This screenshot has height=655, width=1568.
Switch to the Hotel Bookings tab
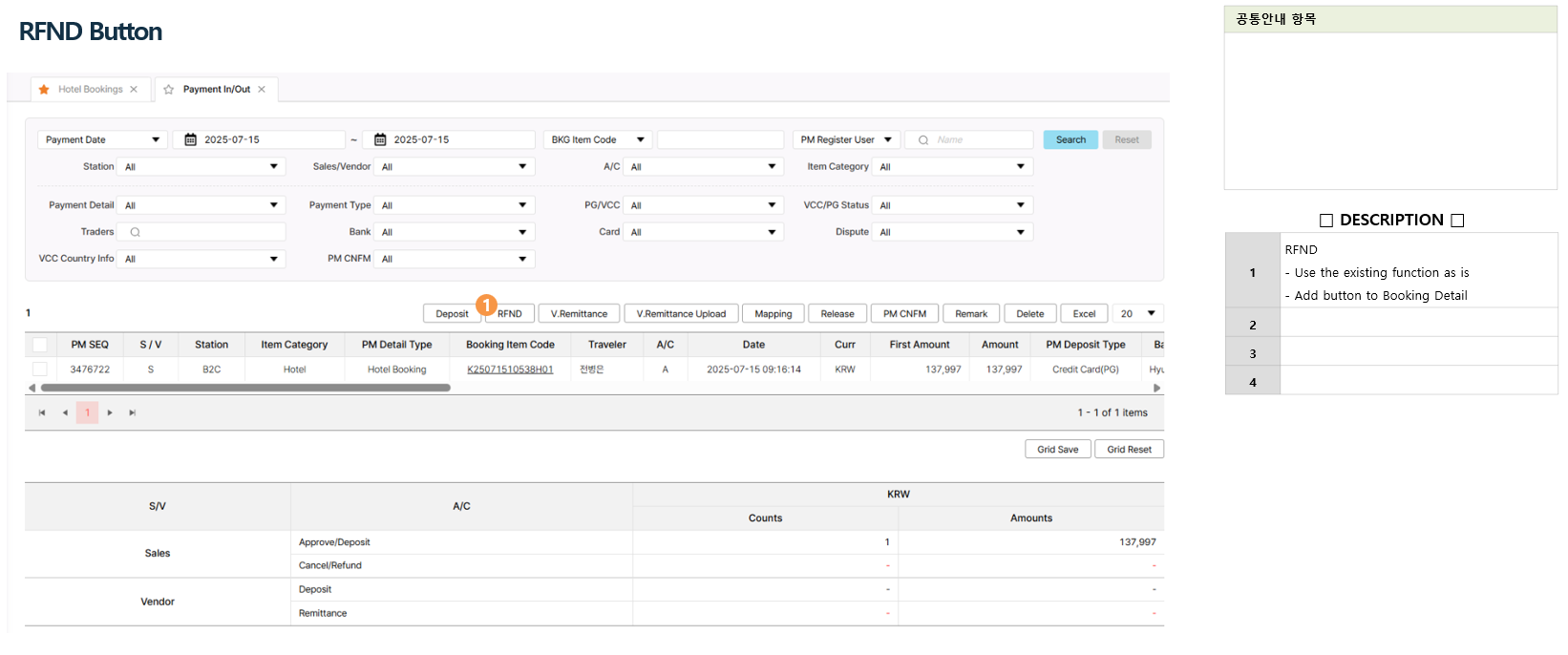(90, 90)
